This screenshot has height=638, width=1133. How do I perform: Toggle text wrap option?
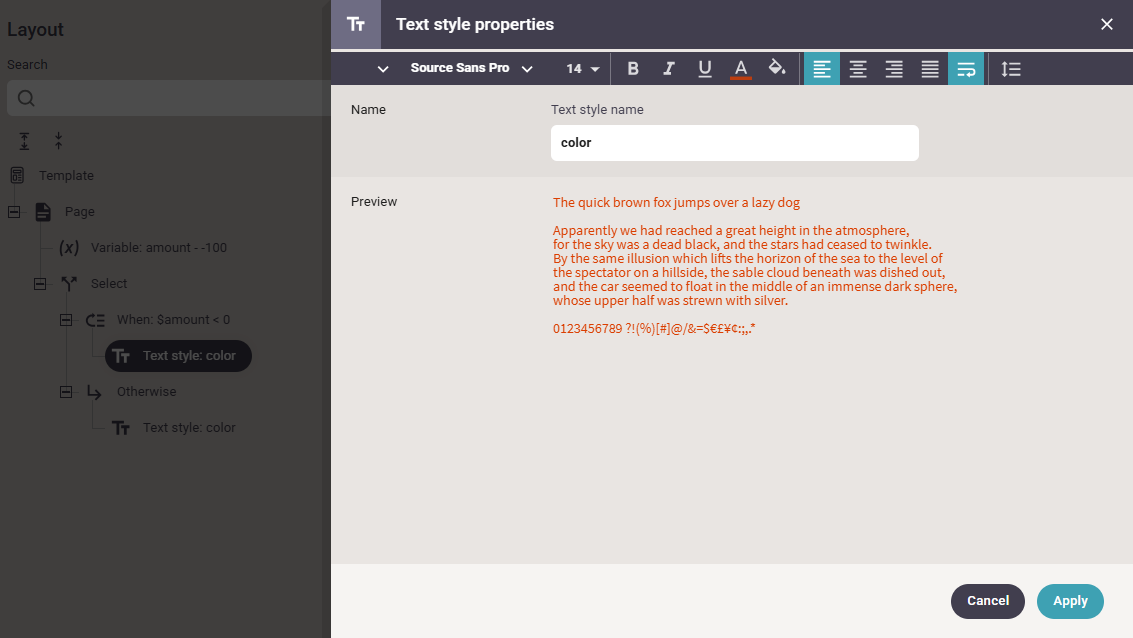pos(966,69)
